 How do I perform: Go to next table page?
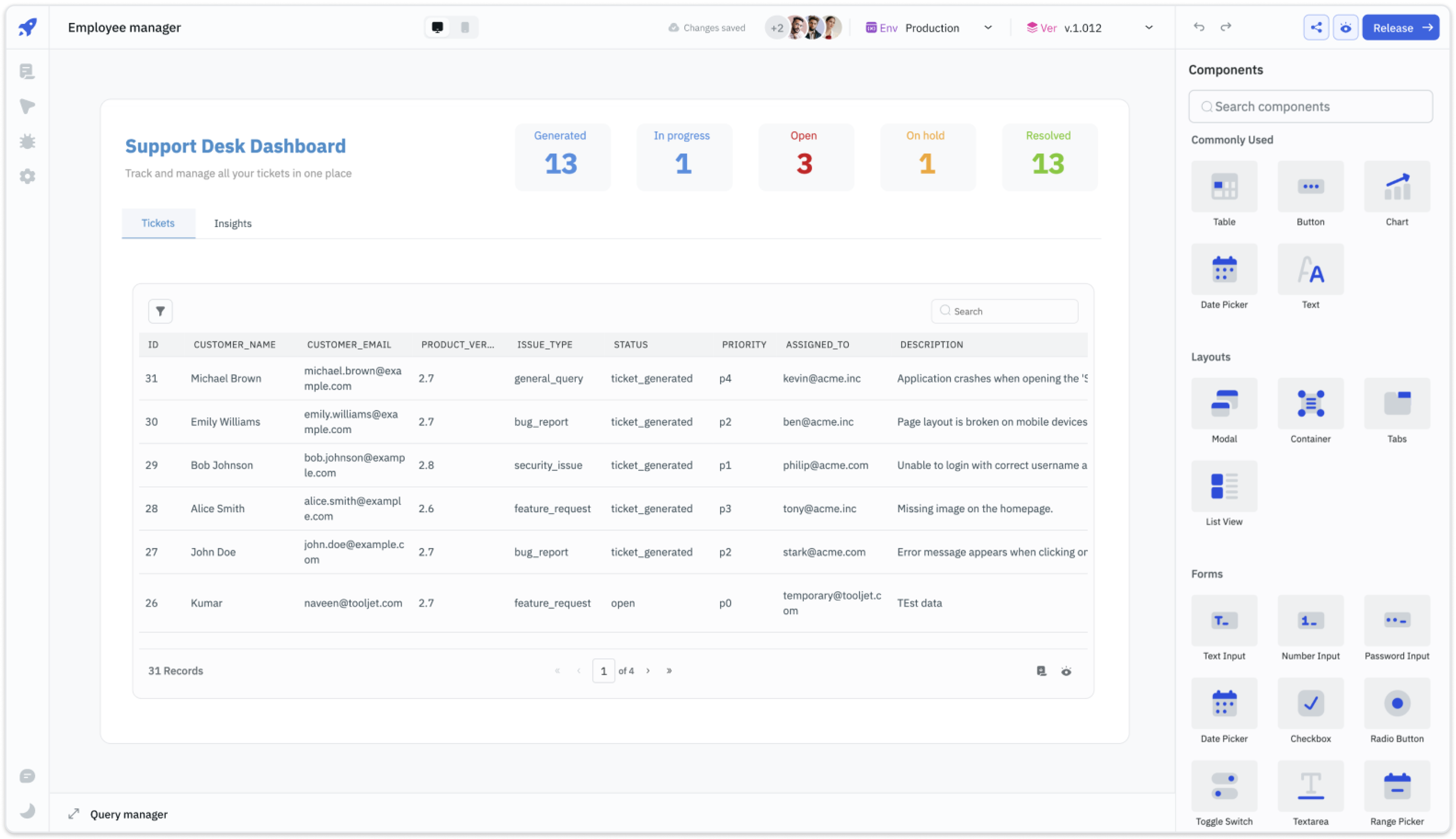point(648,671)
